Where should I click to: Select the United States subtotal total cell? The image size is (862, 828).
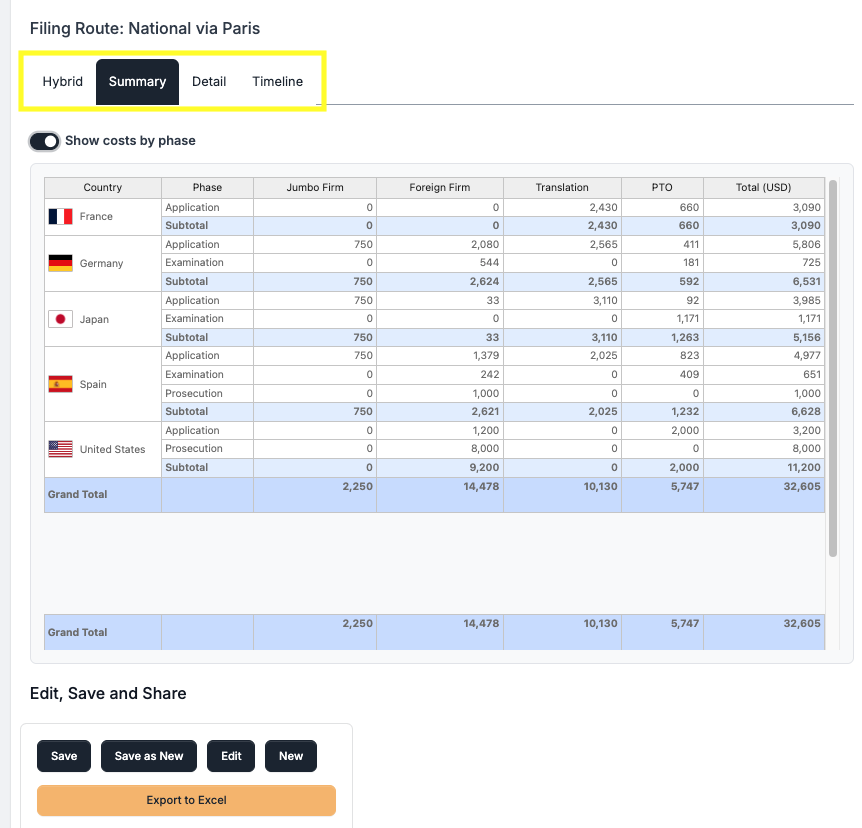[764, 467]
